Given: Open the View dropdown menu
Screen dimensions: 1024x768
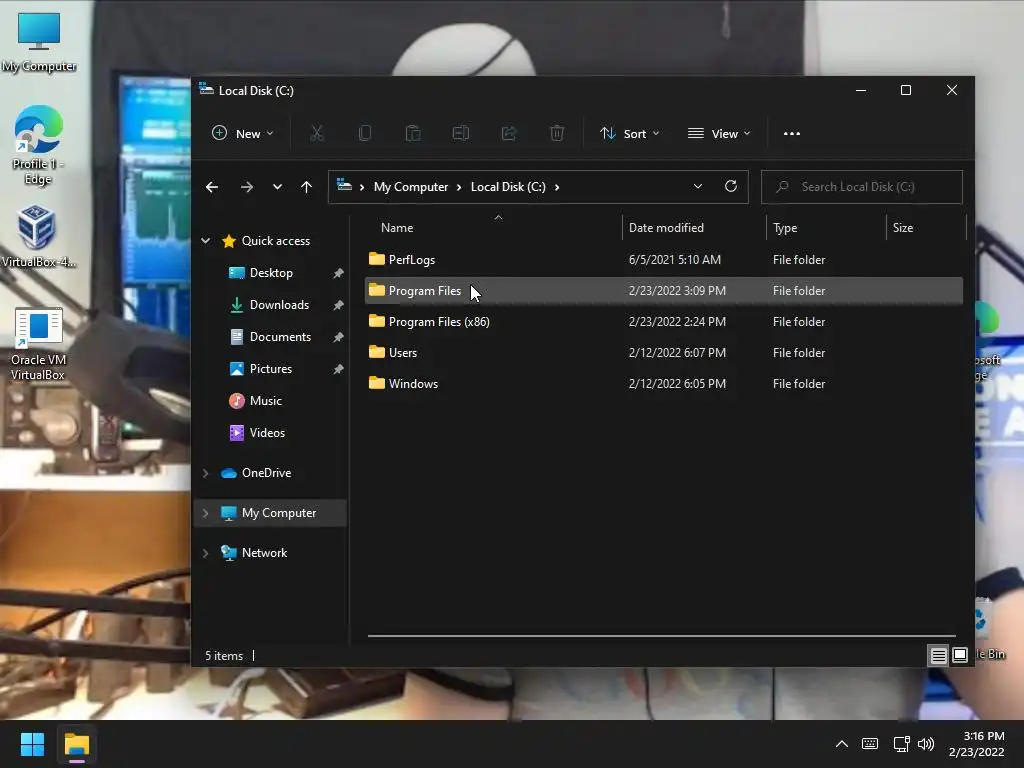Looking at the screenshot, I should tap(719, 133).
